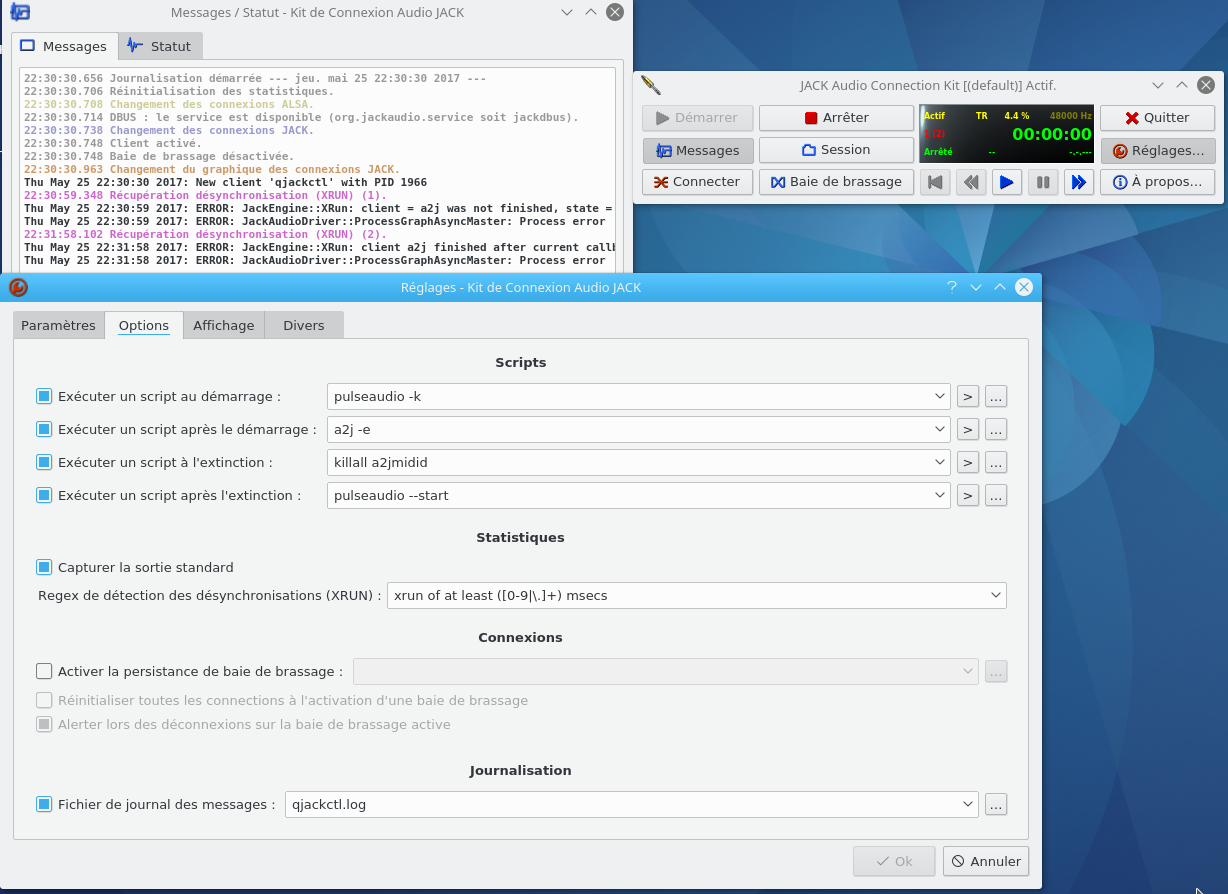Open the Connecter connections window
Screen dimensions: 1228x894
(x=697, y=182)
